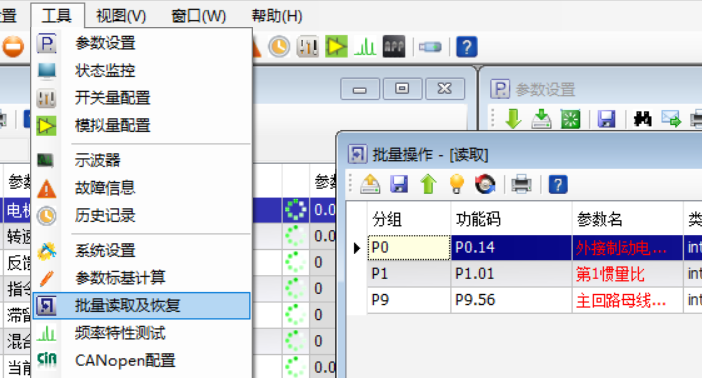Viewport: 702px width, 378px height.
Task: Click the green analog configuration toolbar icon
Action: click(336, 47)
